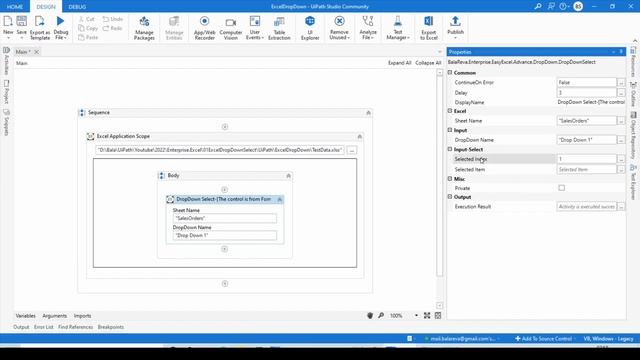Collapse the Output property group
The width and height of the screenshot is (640, 360).
click(x=450, y=196)
